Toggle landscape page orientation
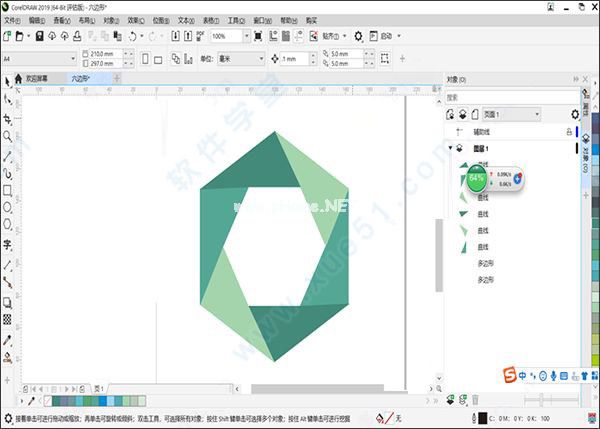This screenshot has width=600, height=429. pyautogui.click(x=159, y=59)
